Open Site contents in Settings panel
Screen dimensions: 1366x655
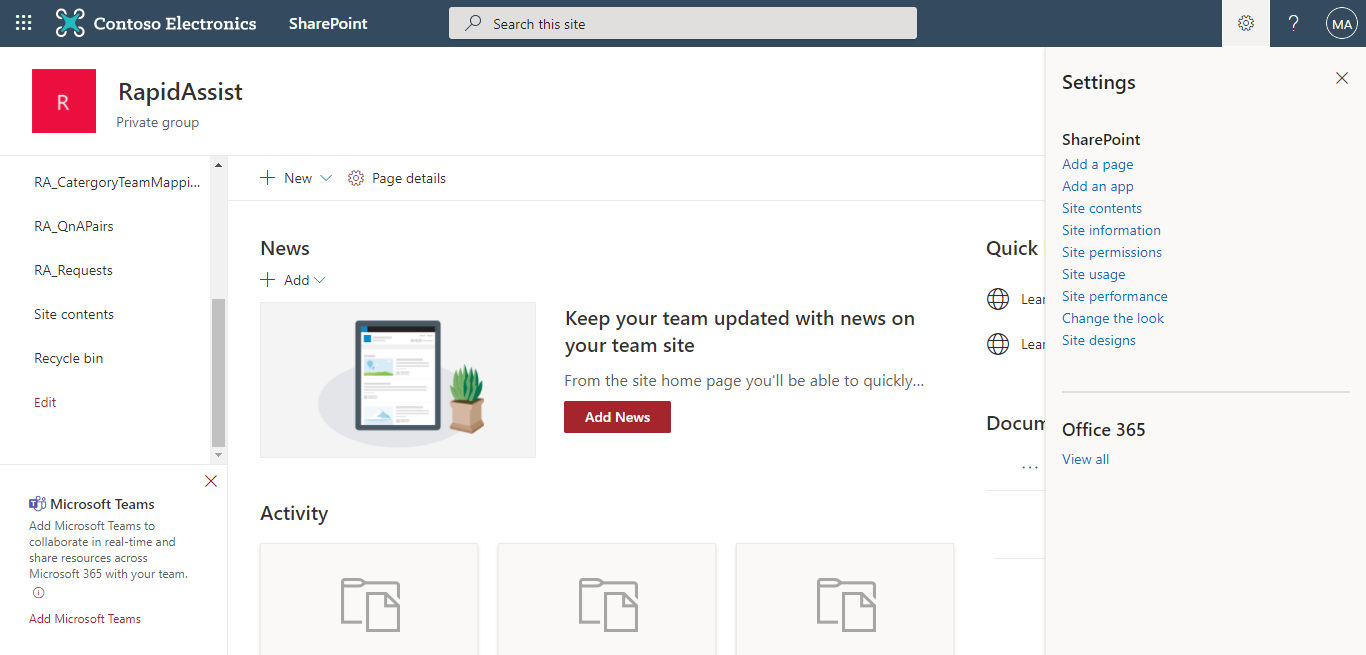point(1101,208)
